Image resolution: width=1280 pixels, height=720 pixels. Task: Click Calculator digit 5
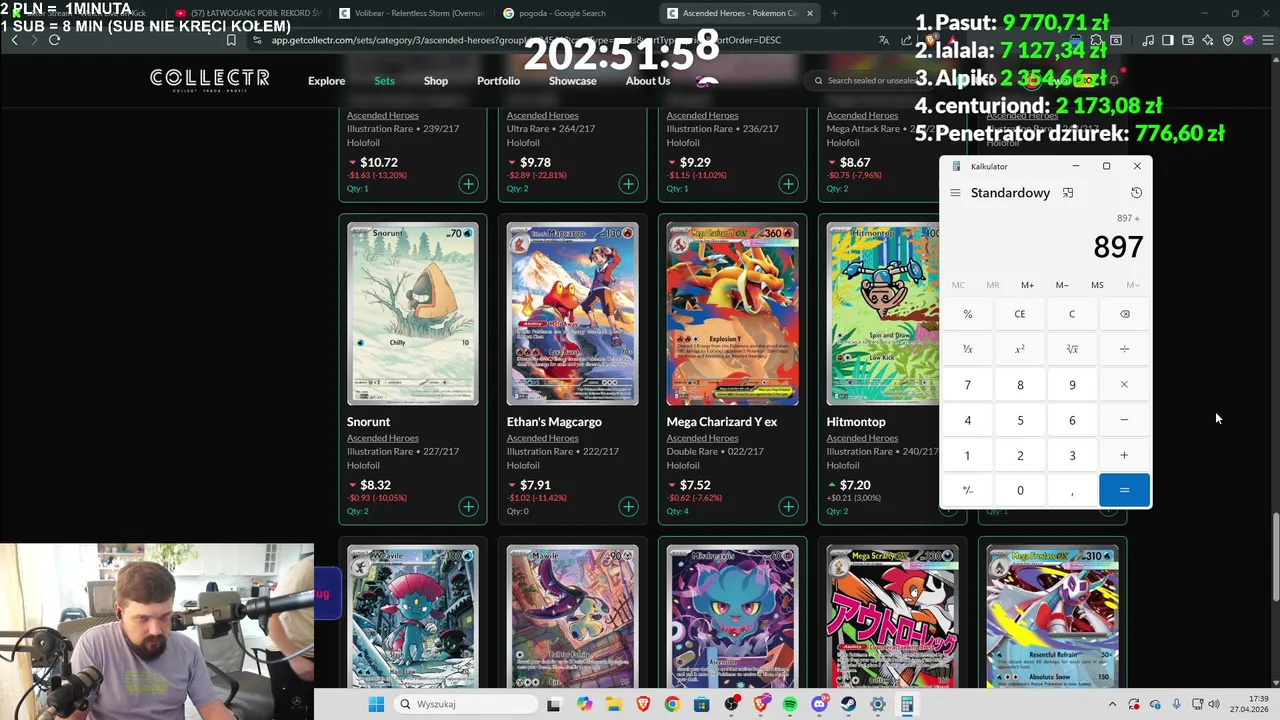[x=1020, y=420]
